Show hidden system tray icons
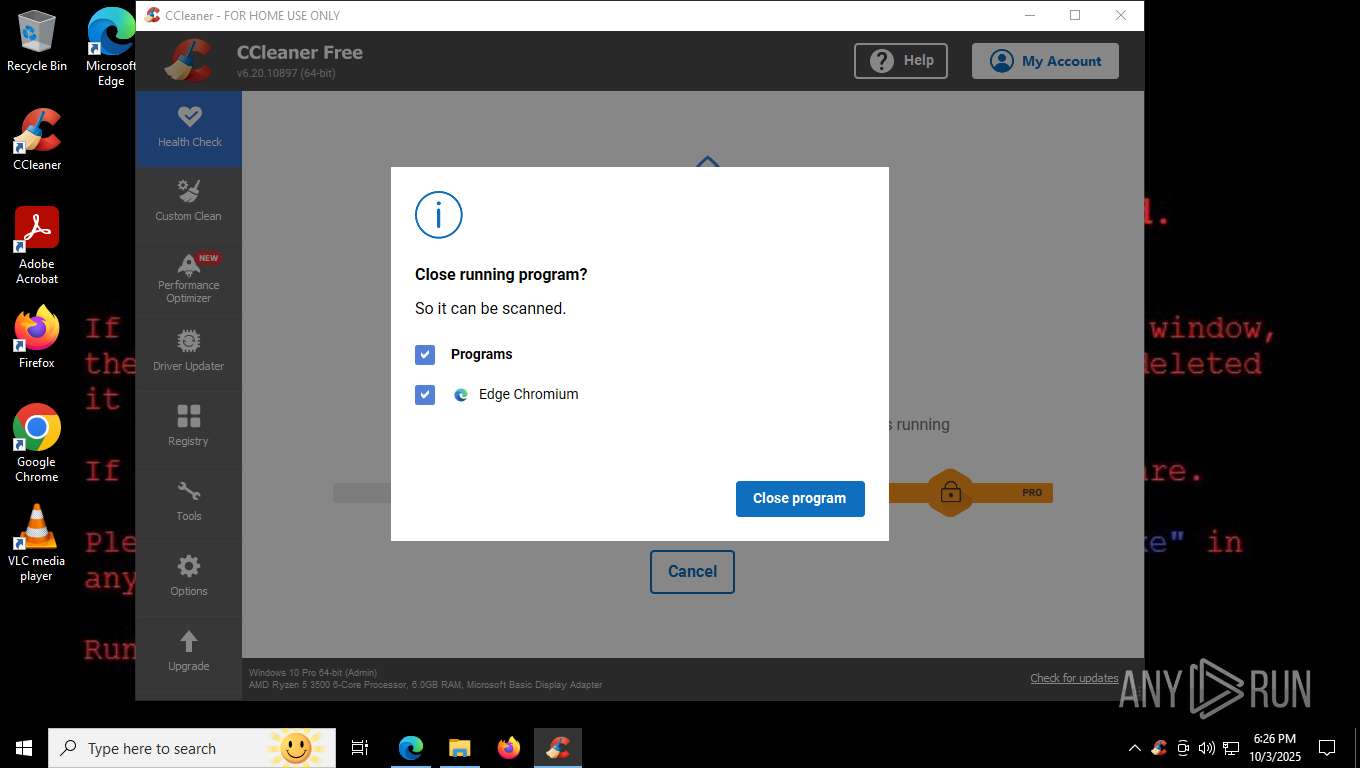 click(1135, 748)
